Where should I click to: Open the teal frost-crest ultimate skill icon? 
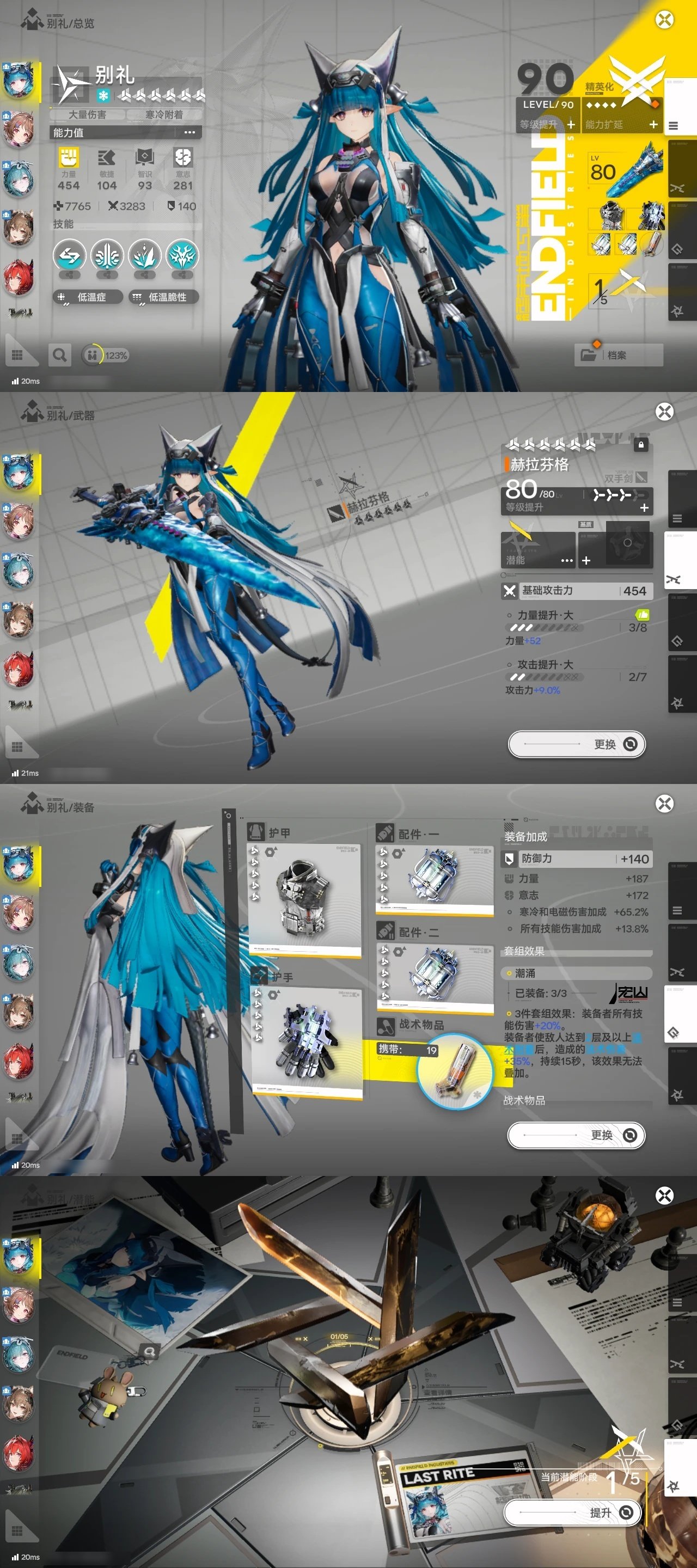coord(182,255)
